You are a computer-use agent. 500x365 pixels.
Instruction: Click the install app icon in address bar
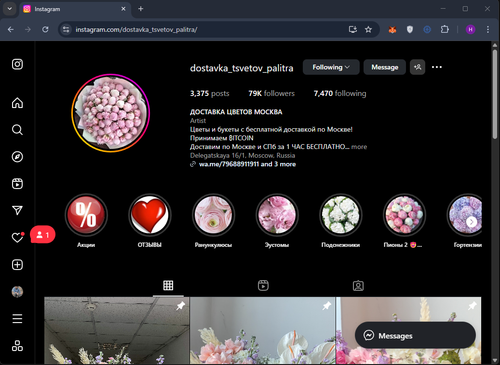point(353,29)
